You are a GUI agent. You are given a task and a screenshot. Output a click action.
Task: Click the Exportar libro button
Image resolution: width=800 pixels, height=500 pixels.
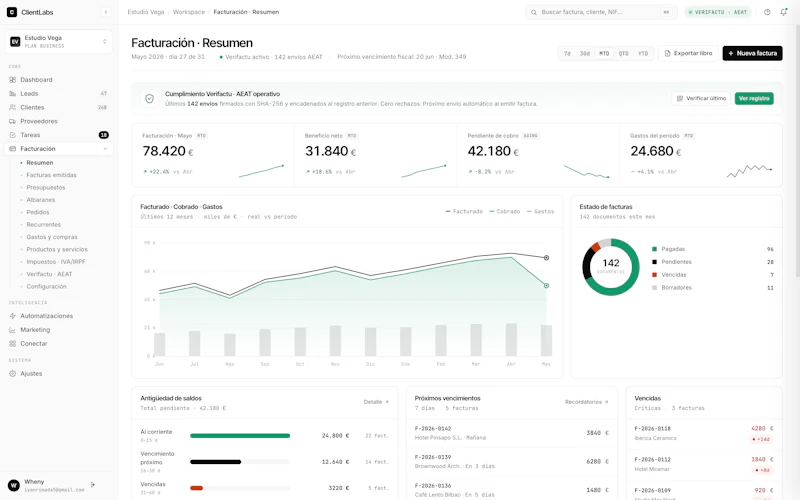click(688, 53)
